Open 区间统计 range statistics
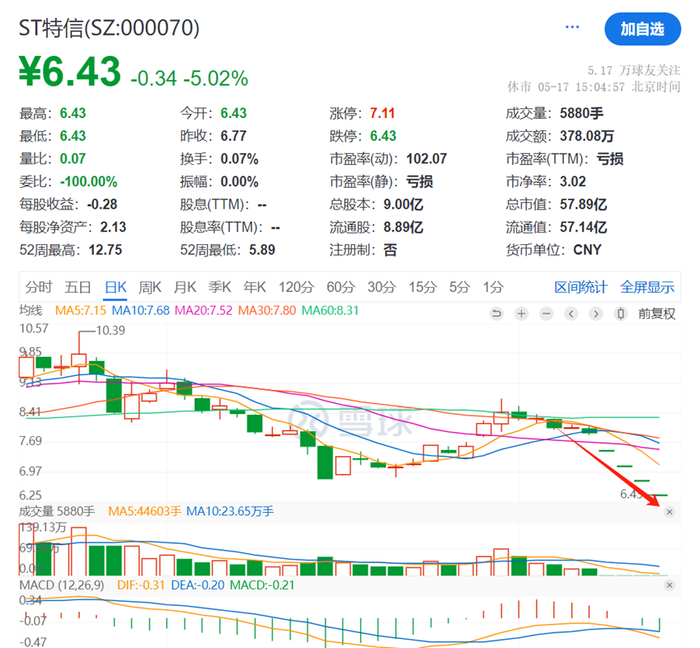 click(581, 287)
